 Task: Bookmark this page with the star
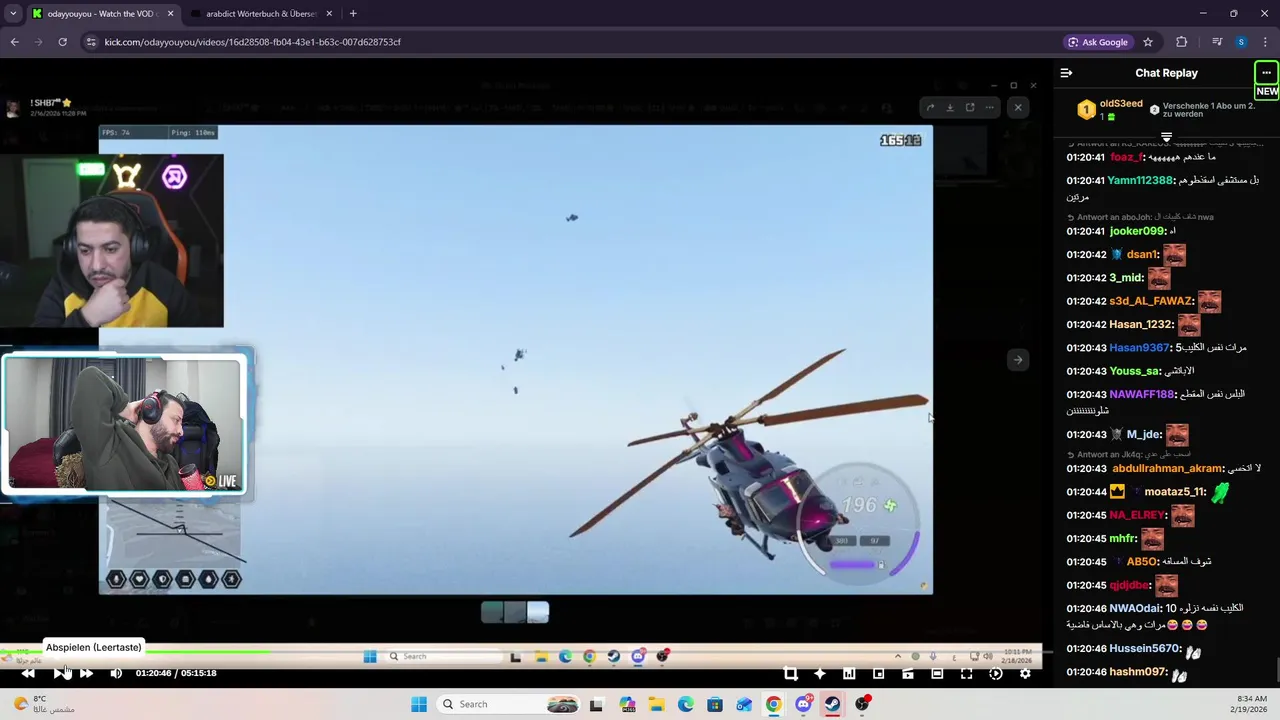tap(1148, 42)
